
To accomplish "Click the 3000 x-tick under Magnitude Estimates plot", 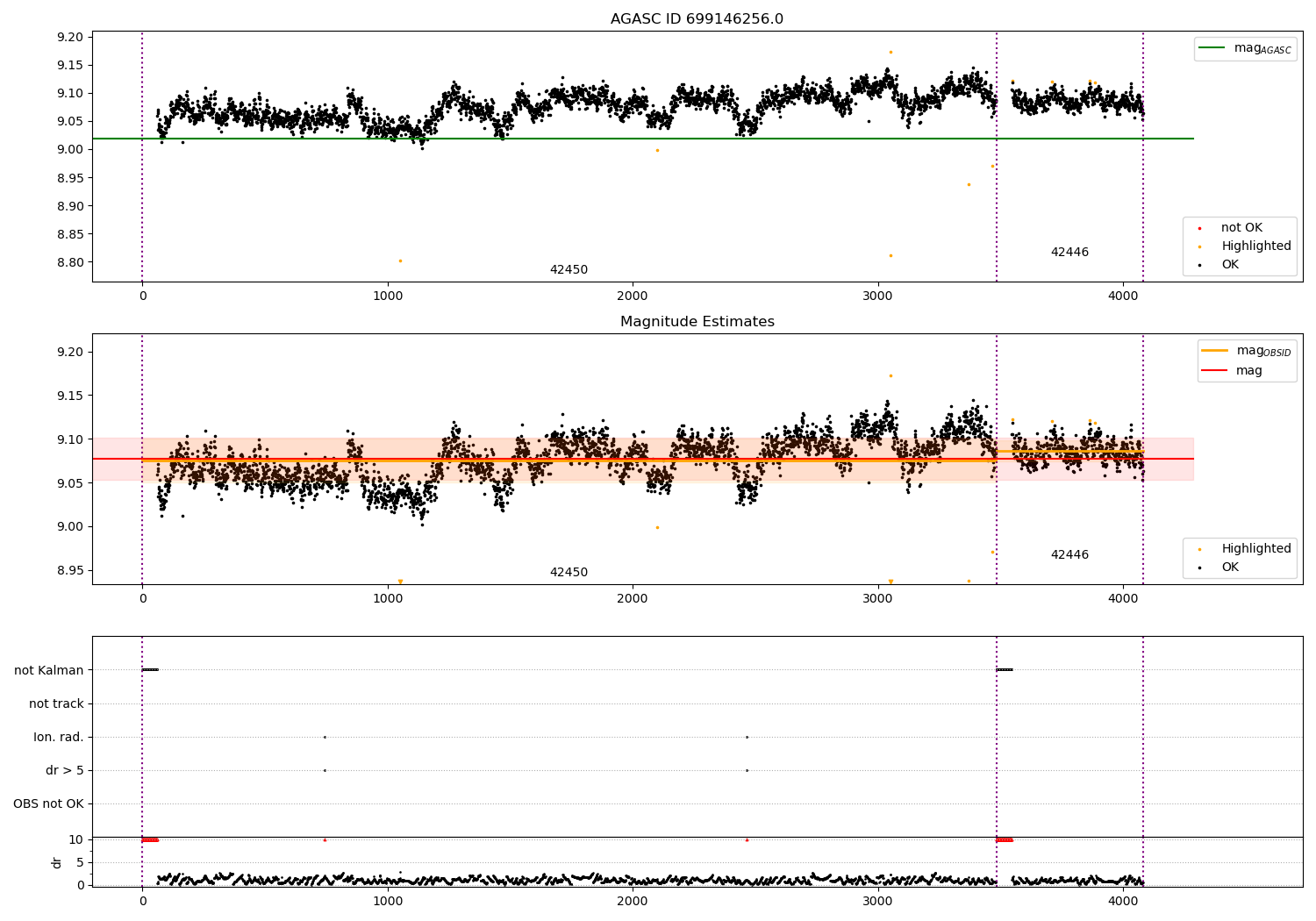I will click(x=878, y=599).
